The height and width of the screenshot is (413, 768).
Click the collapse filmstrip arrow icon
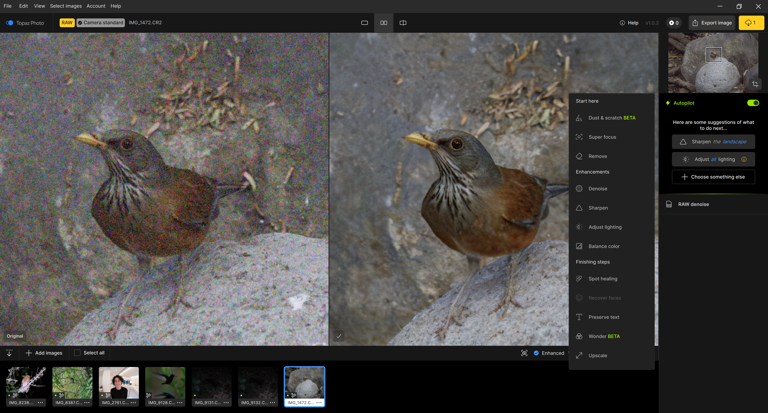(x=9, y=353)
